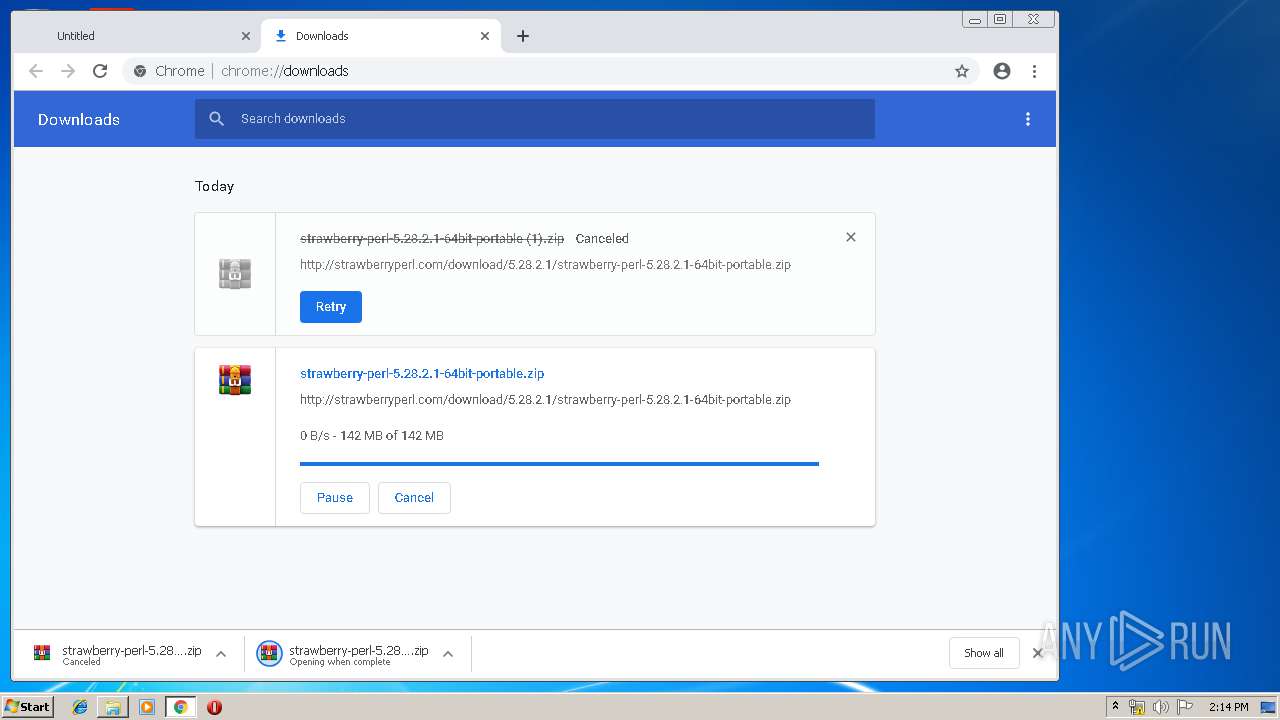Screen dimensions: 1280x720
Task: Click the 'Canceled' status label
Action: (x=602, y=239)
